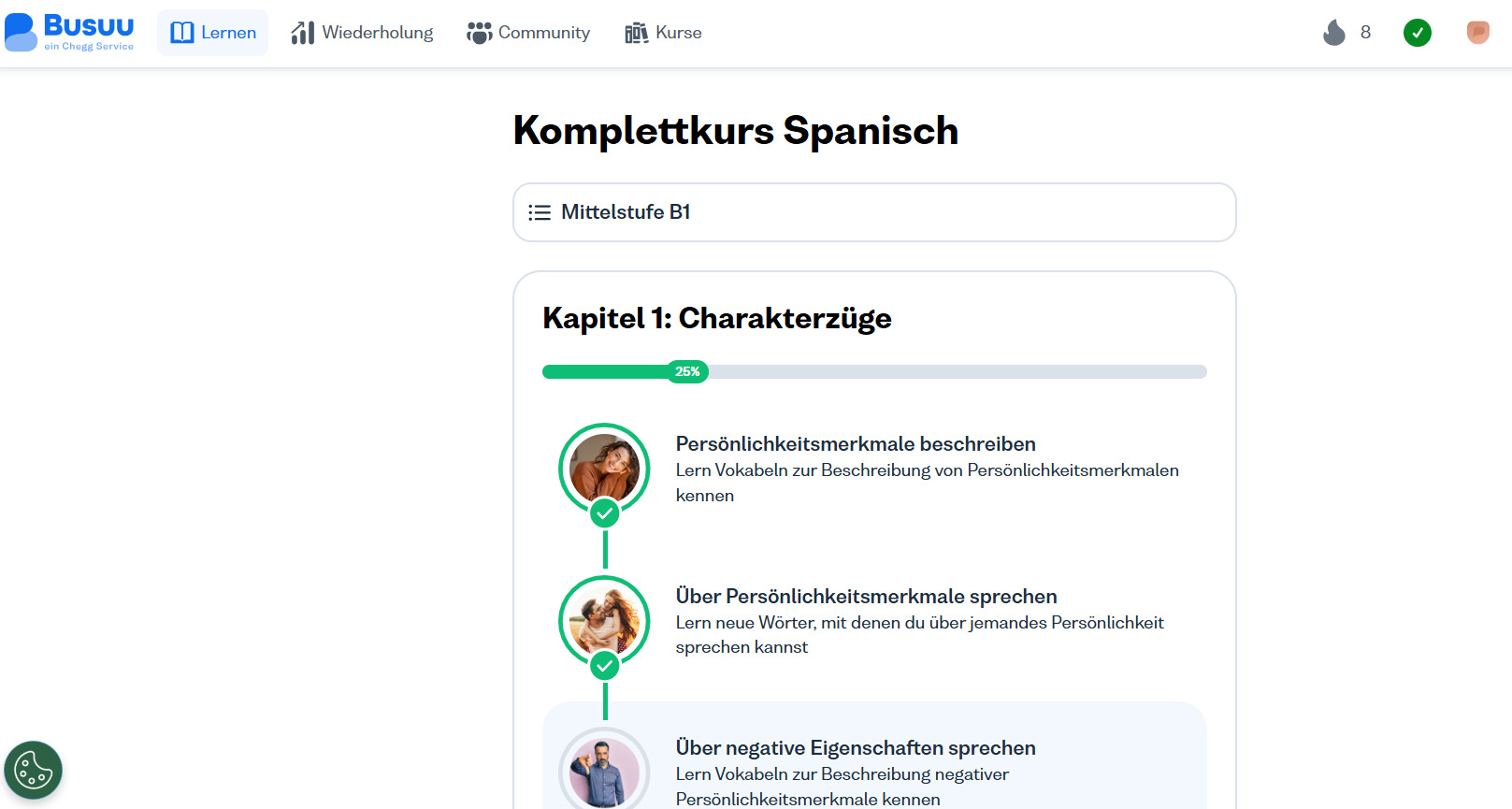Image resolution: width=1512 pixels, height=809 pixels.
Task: Click the Über Persönlichkeitsmerkmale sprechen title
Action: click(x=866, y=596)
